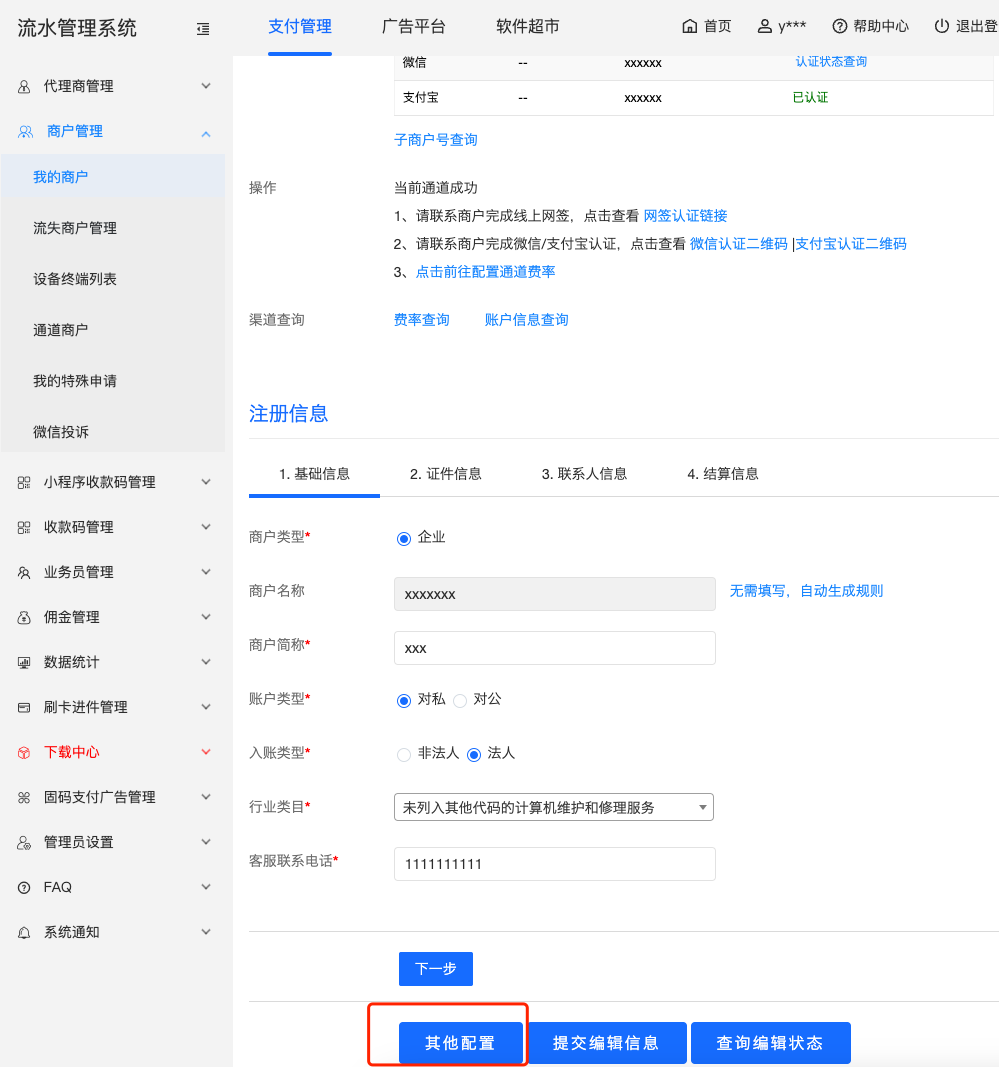Collapse the 商户管理 menu chevron
Viewport: 999px width, 1067px height.
[x=206, y=134]
